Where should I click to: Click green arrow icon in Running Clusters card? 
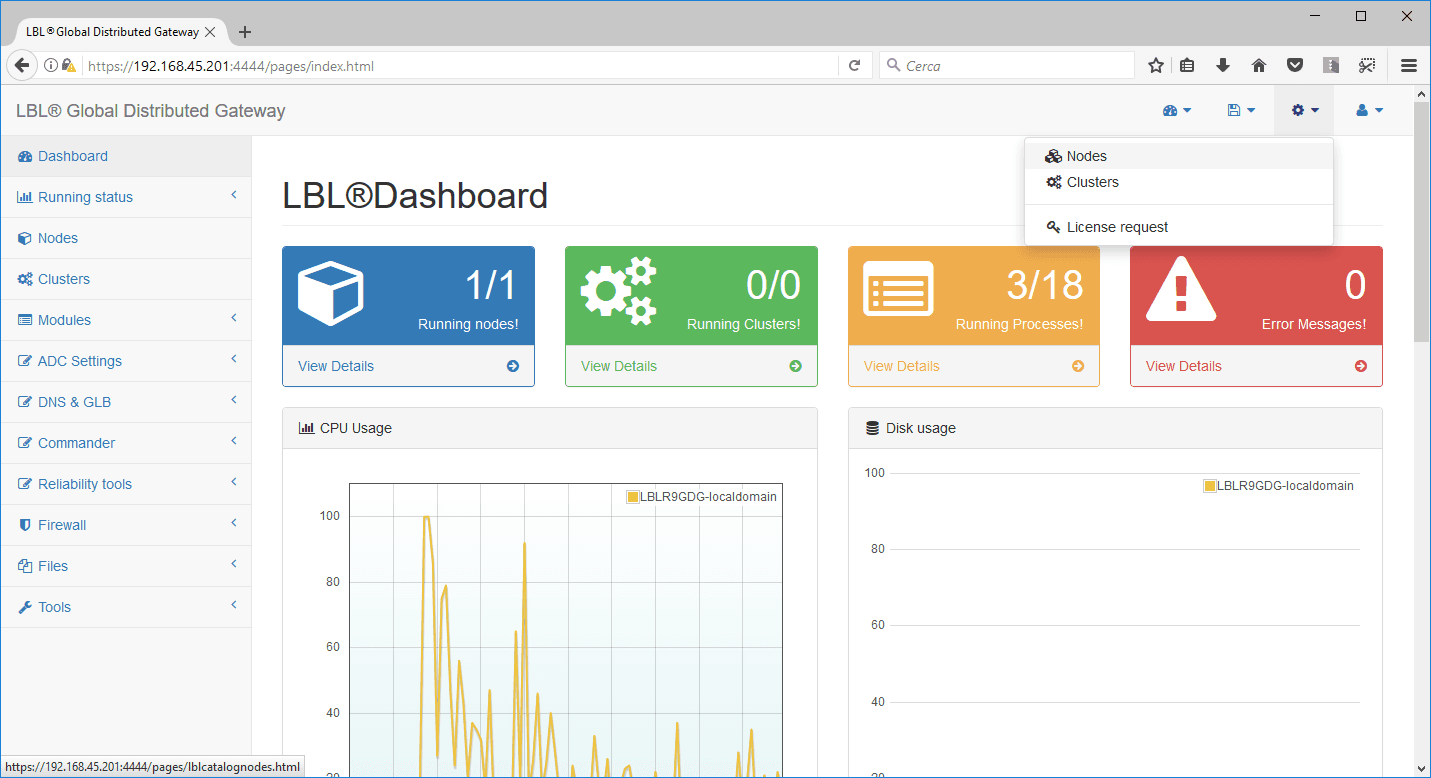click(x=796, y=366)
